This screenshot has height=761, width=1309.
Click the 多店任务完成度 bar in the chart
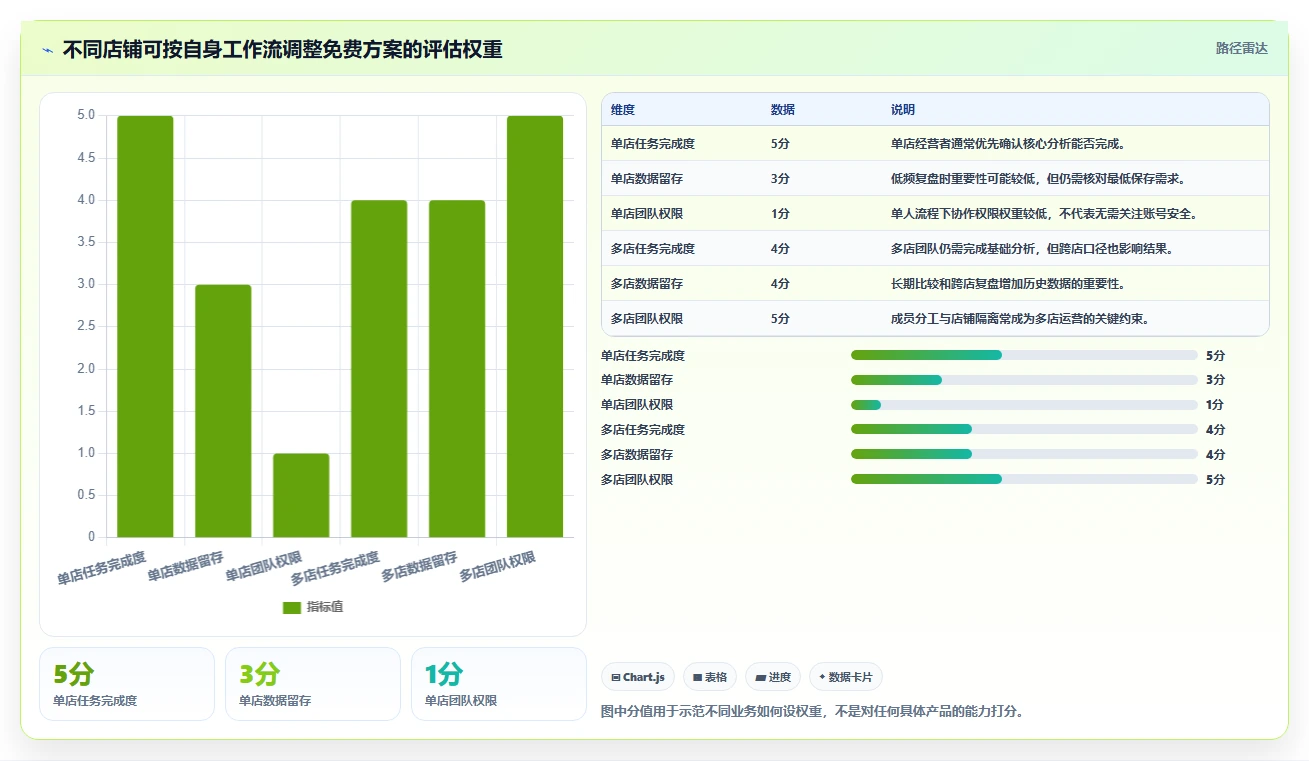[379, 369]
